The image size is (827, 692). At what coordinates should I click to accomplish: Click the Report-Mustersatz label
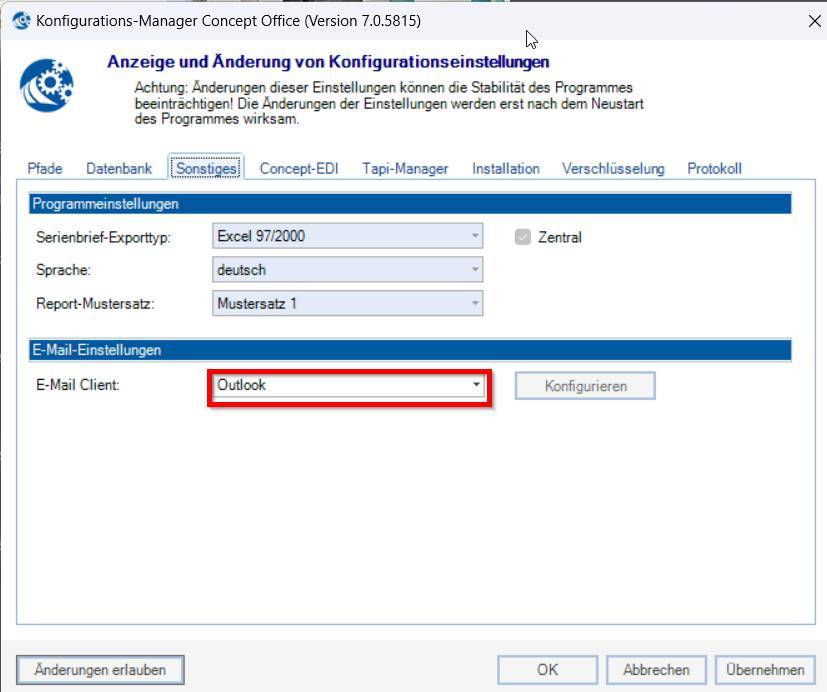point(95,304)
